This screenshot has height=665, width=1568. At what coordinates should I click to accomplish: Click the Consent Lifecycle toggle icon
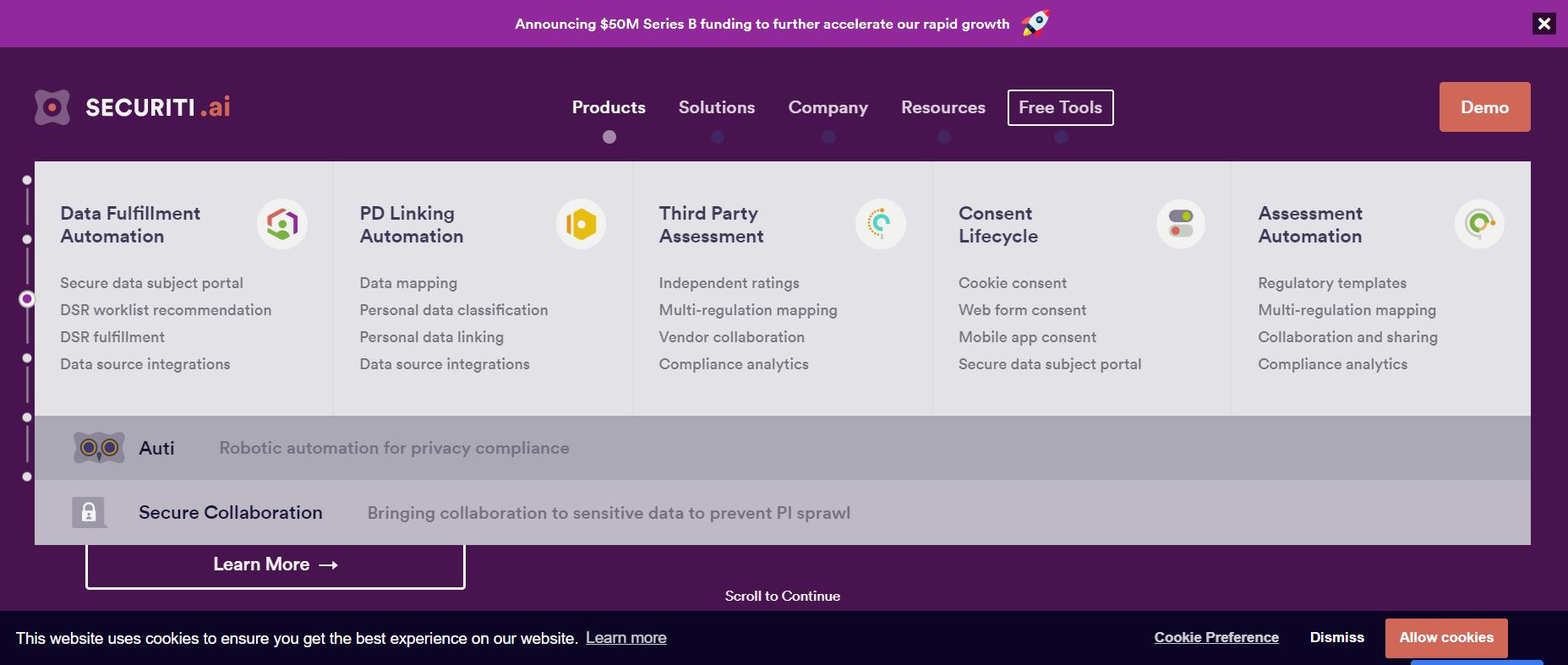click(x=1181, y=224)
